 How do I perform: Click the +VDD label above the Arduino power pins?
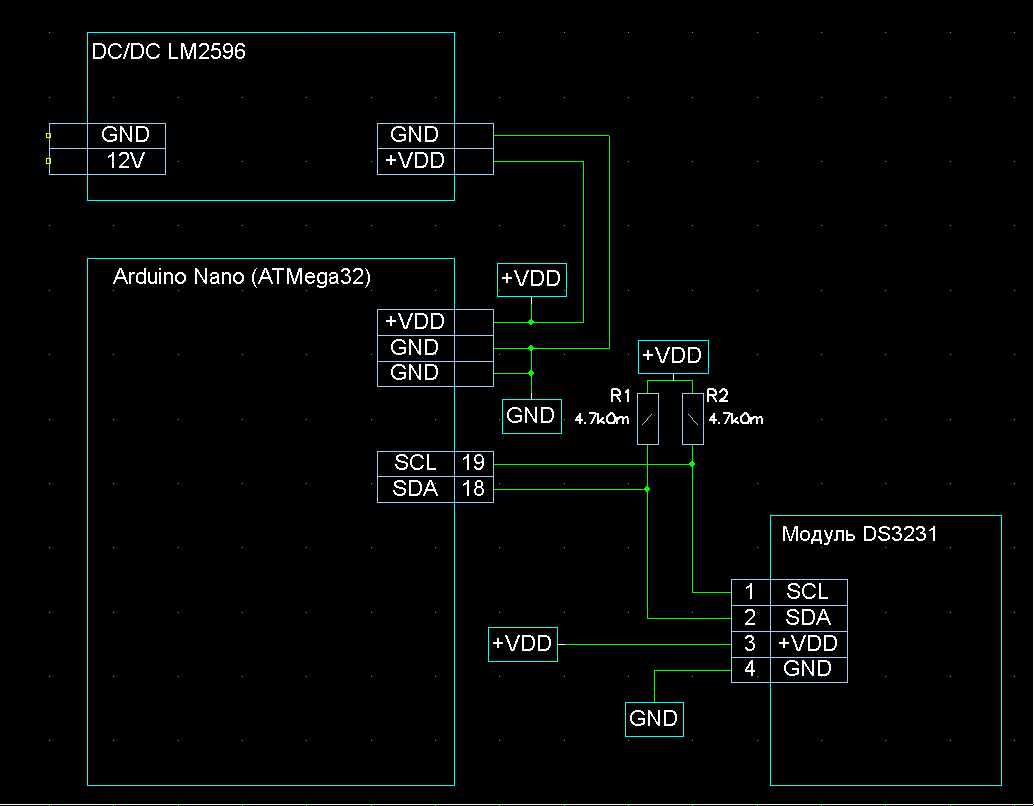[x=532, y=280]
